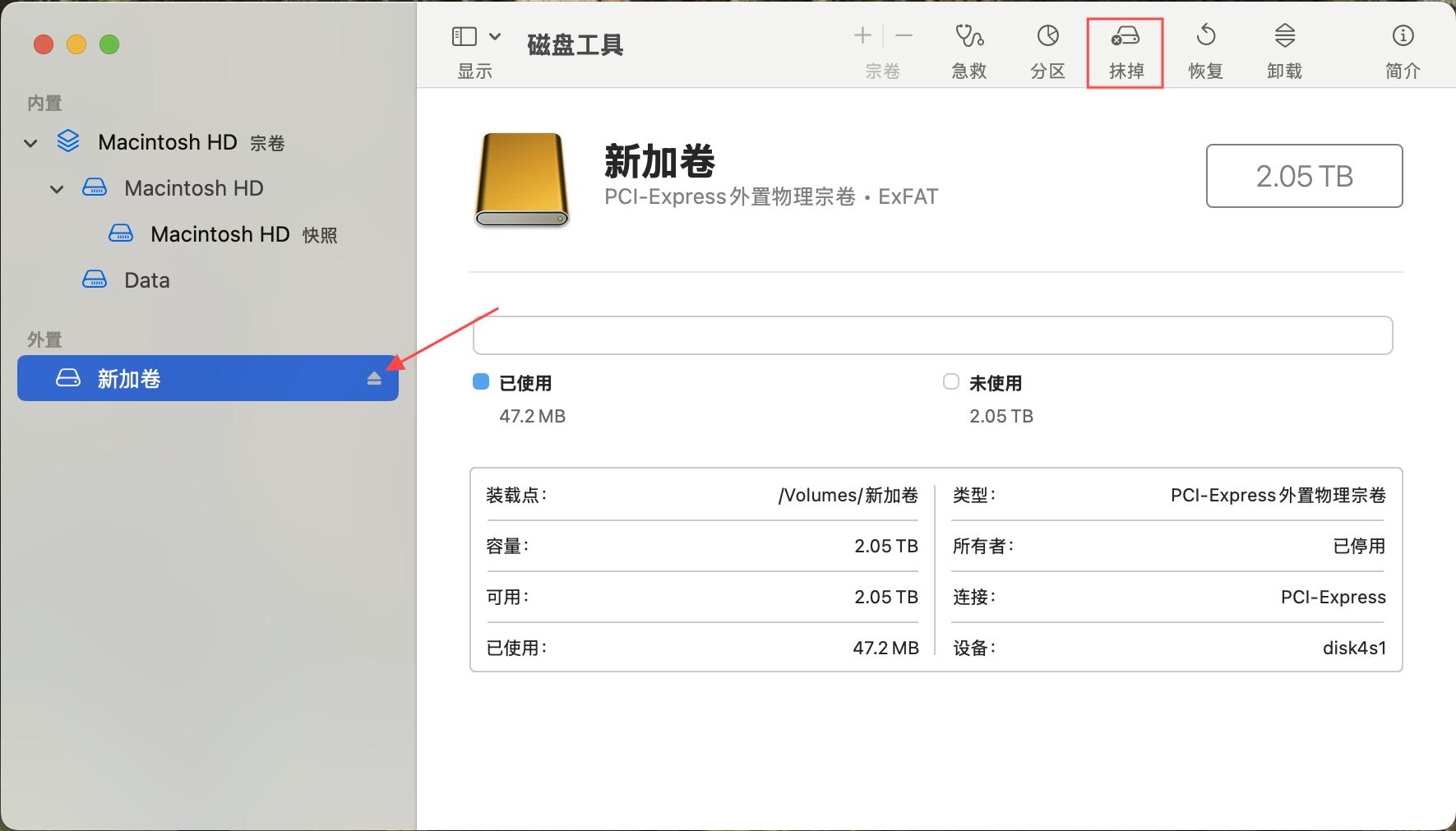
Task: Run 急救 (First Aid) on the volume
Action: [968, 49]
